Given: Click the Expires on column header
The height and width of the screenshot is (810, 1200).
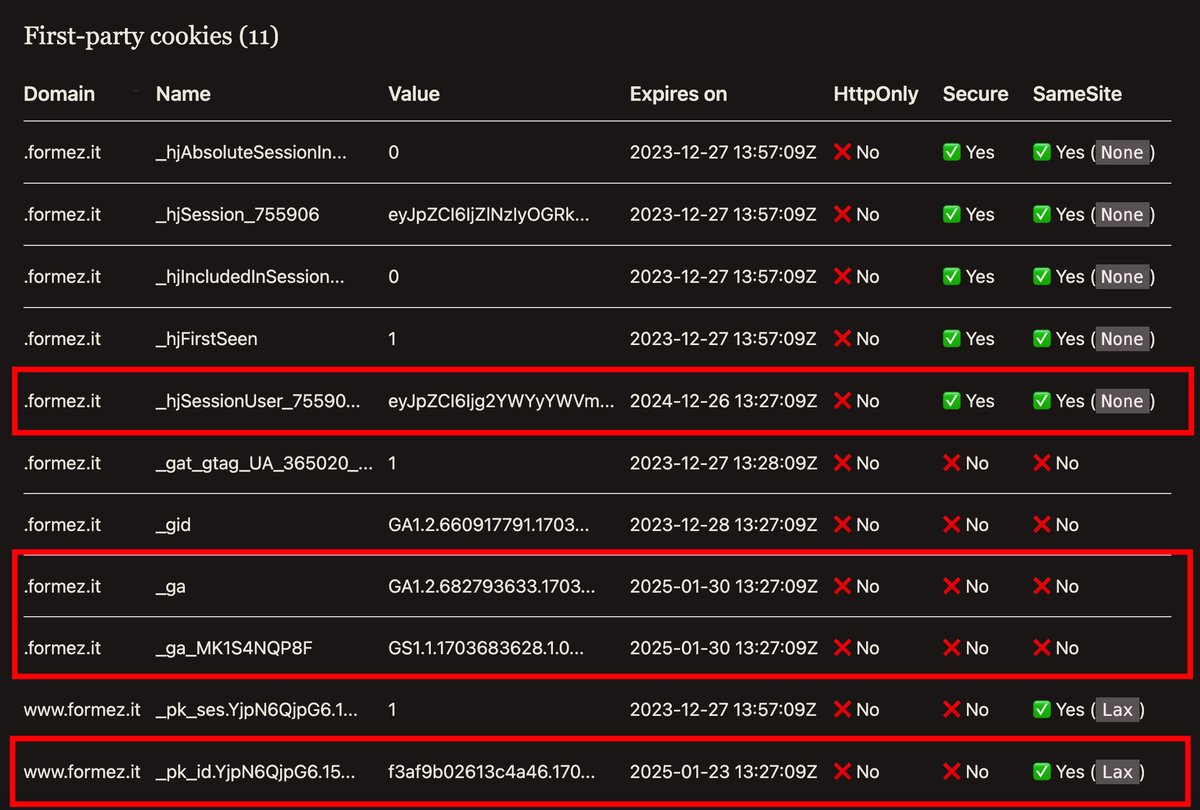Looking at the screenshot, I should point(678,94).
